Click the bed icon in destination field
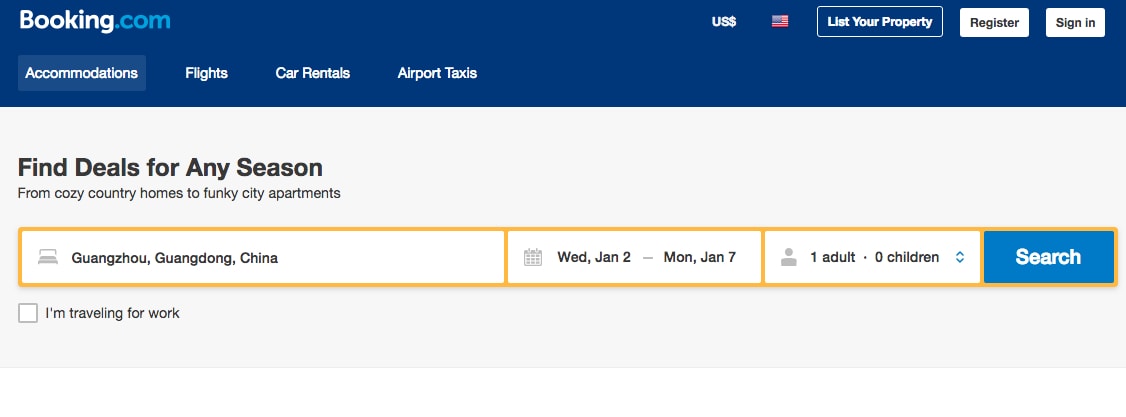The height and width of the screenshot is (417, 1126). click(x=48, y=258)
